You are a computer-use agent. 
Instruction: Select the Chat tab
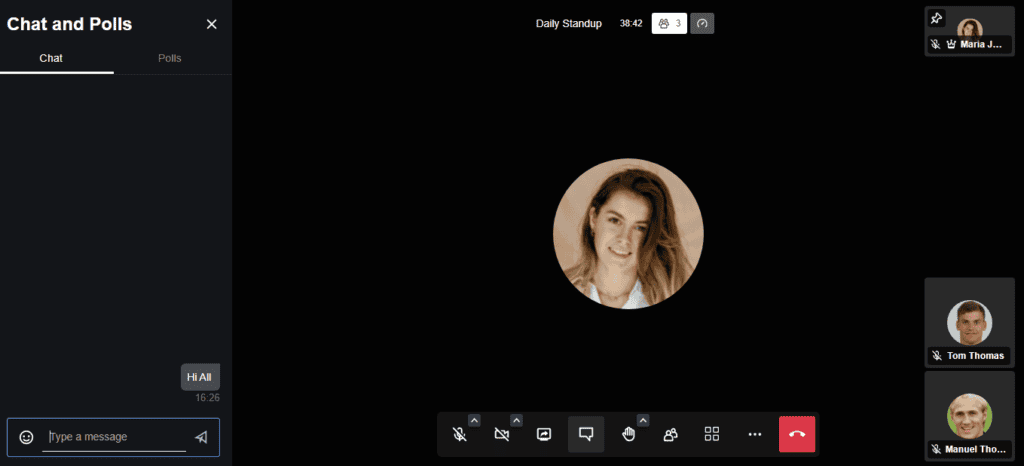point(51,58)
